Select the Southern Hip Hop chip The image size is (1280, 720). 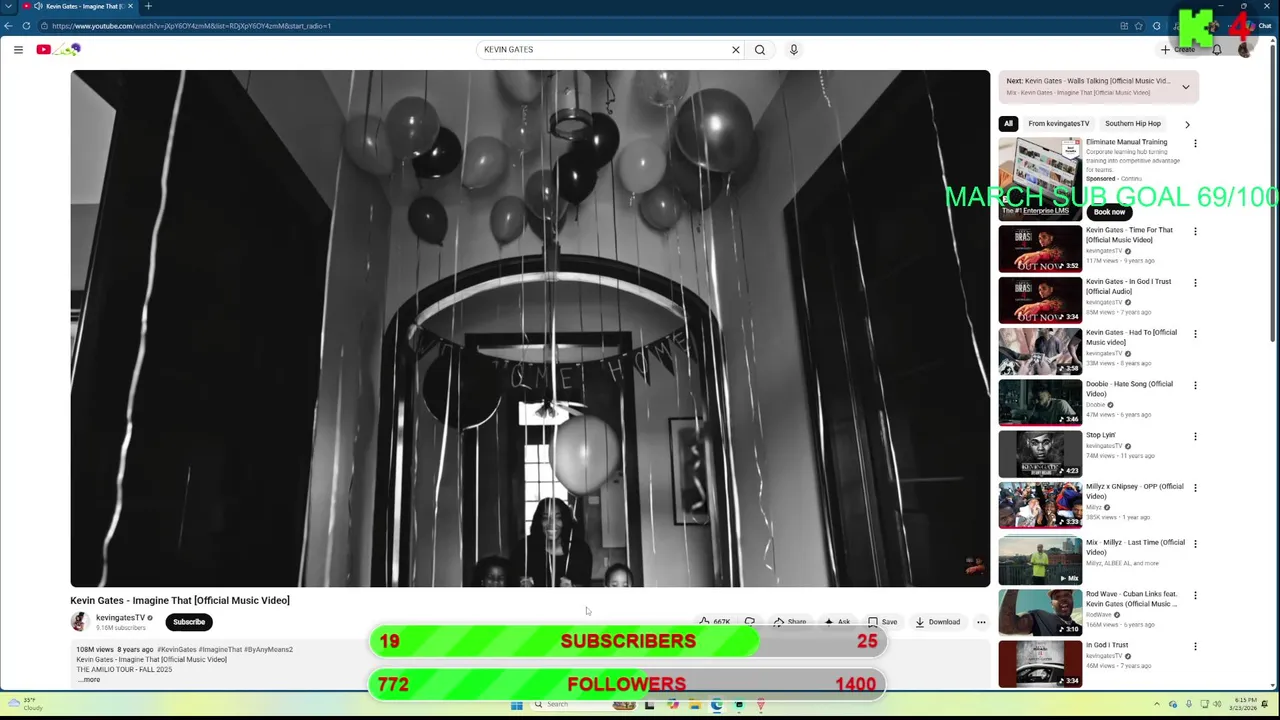click(x=1133, y=124)
